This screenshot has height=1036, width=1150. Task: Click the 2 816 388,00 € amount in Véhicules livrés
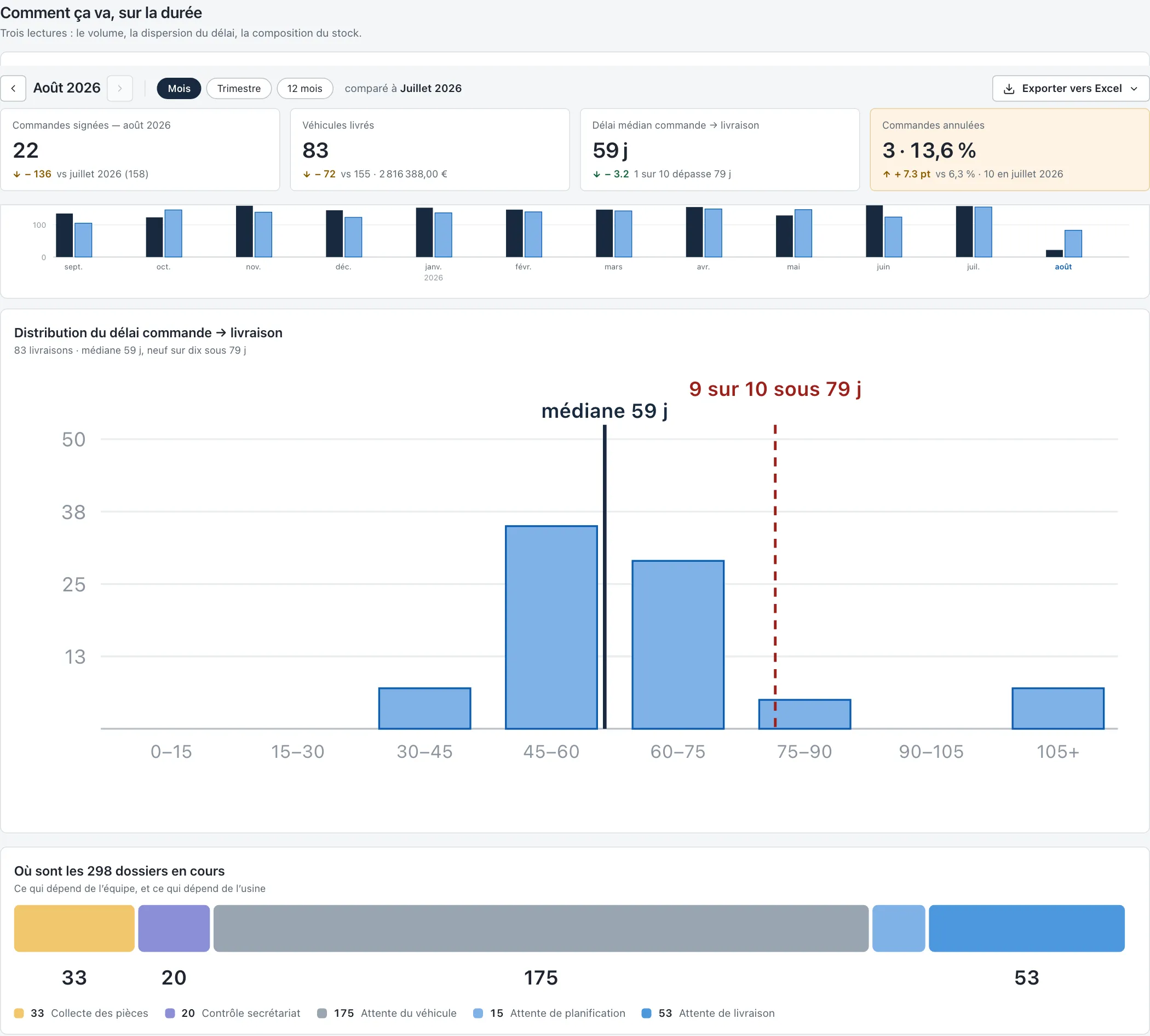(413, 174)
